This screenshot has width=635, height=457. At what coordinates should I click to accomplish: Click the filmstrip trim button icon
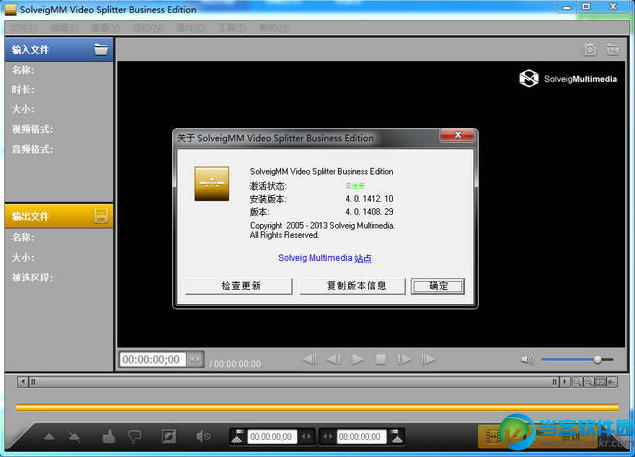[x=492, y=437]
